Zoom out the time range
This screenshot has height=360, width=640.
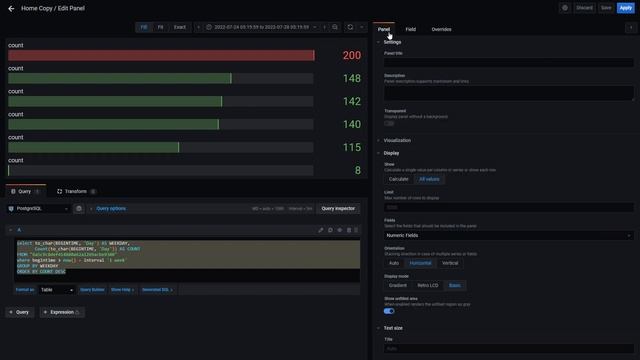point(335,27)
